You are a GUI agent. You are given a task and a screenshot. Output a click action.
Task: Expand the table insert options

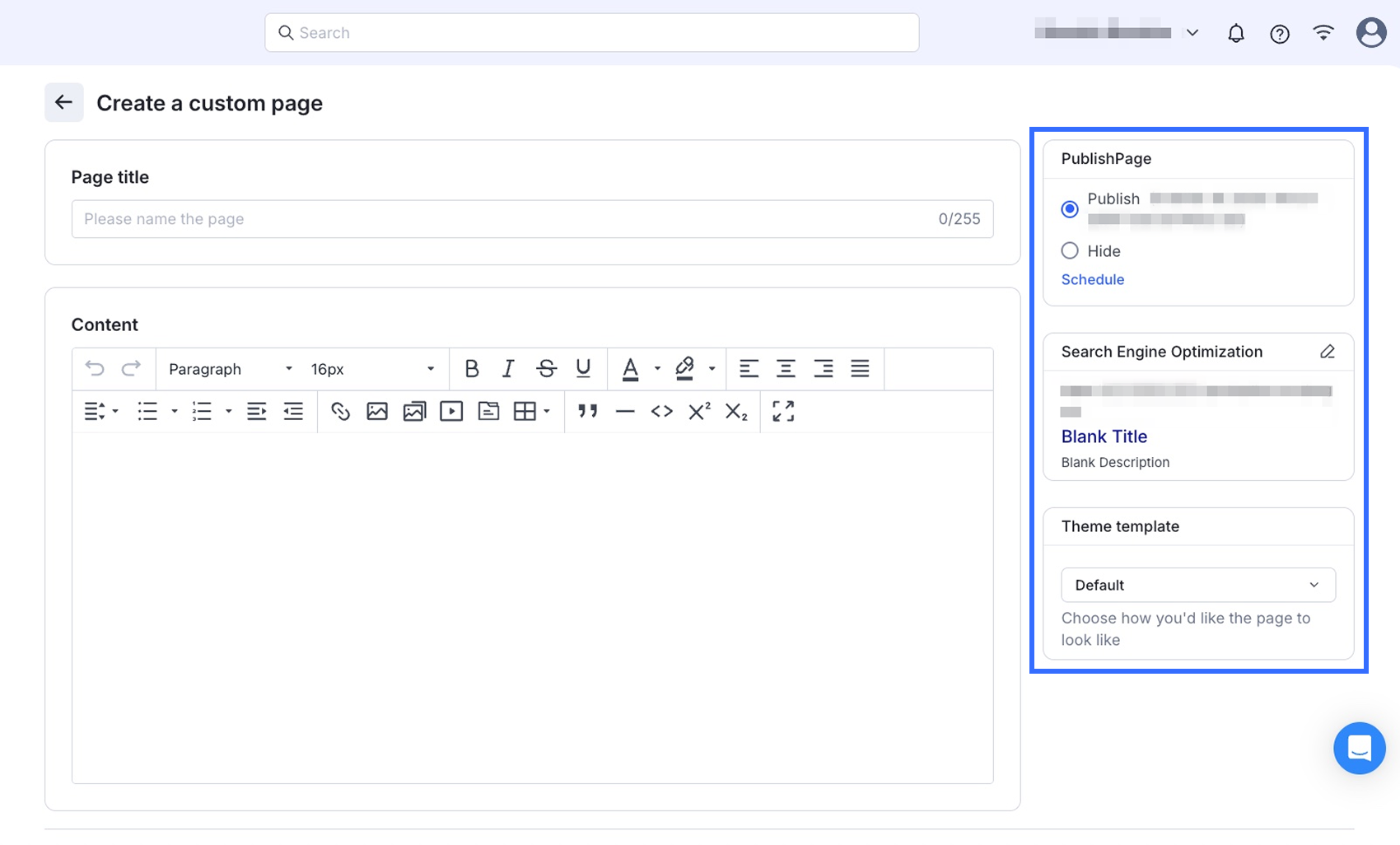547,412
